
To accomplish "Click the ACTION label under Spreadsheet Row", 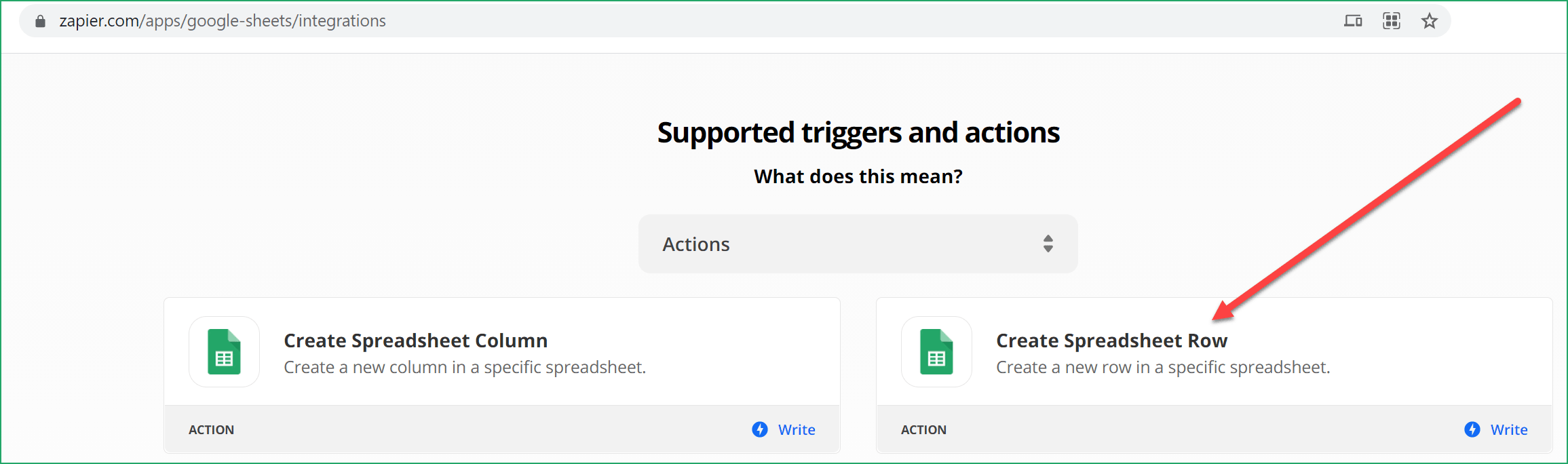I will coord(923,429).
